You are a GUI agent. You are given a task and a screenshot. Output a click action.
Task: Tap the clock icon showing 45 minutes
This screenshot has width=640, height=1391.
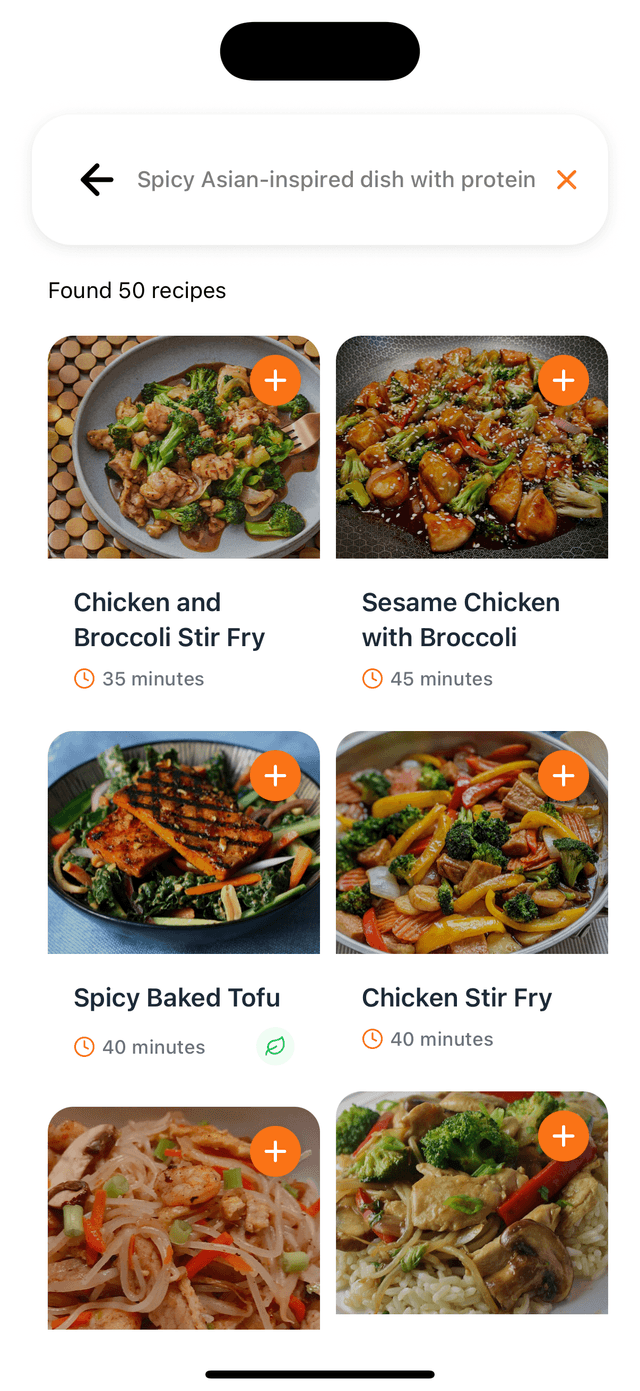[371, 678]
